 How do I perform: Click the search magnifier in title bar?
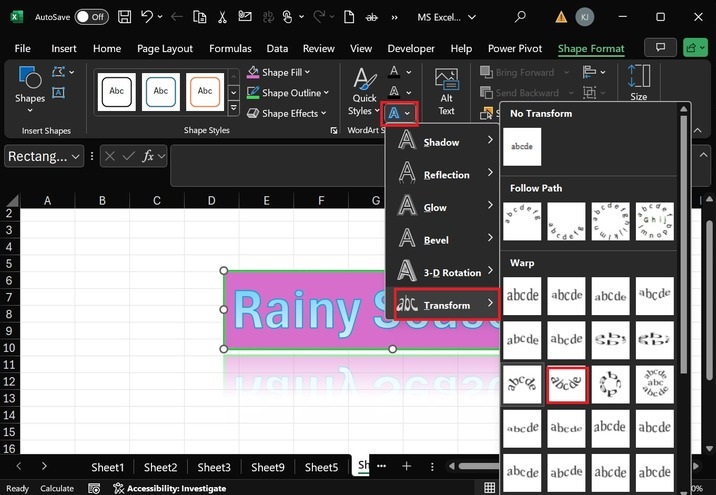pos(520,17)
